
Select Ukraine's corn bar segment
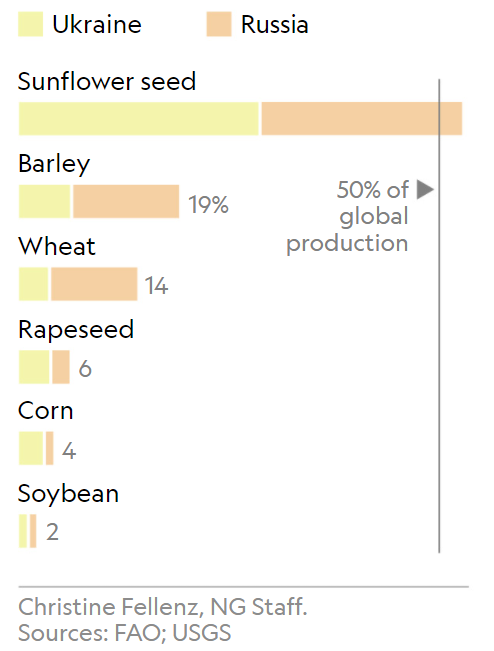point(31,448)
